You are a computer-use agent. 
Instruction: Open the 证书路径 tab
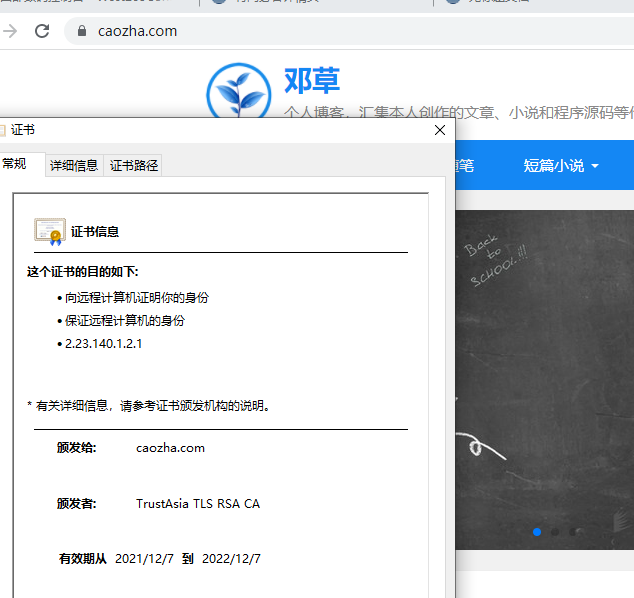pos(133,166)
